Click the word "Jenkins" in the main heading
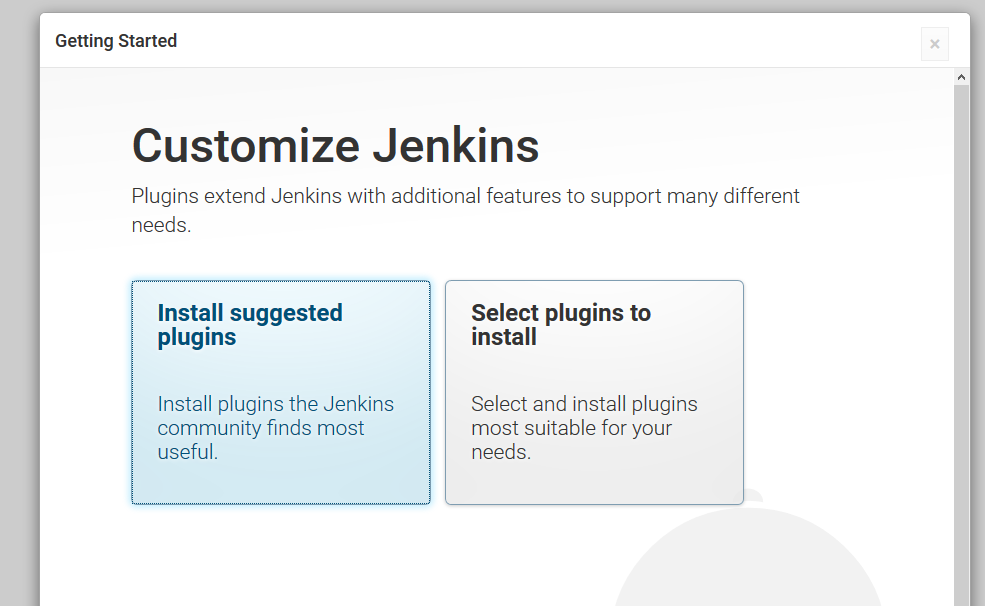 point(455,146)
